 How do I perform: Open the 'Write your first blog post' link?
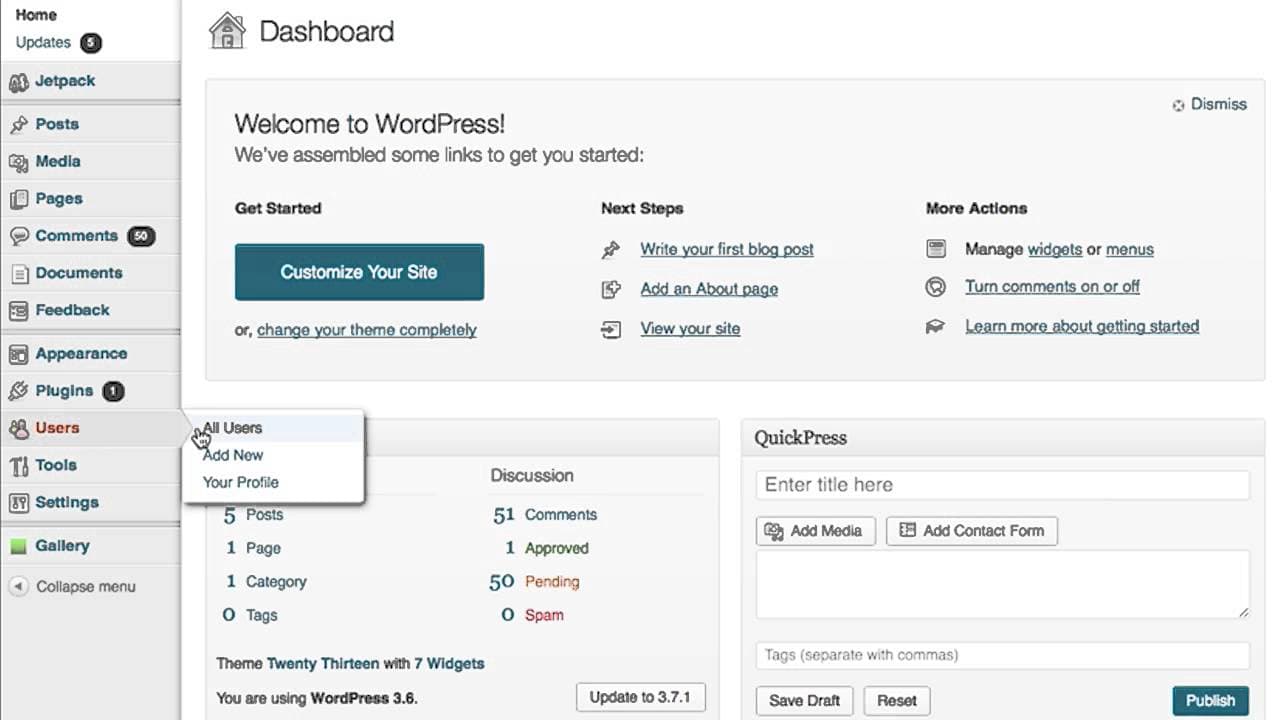pyautogui.click(x=727, y=249)
